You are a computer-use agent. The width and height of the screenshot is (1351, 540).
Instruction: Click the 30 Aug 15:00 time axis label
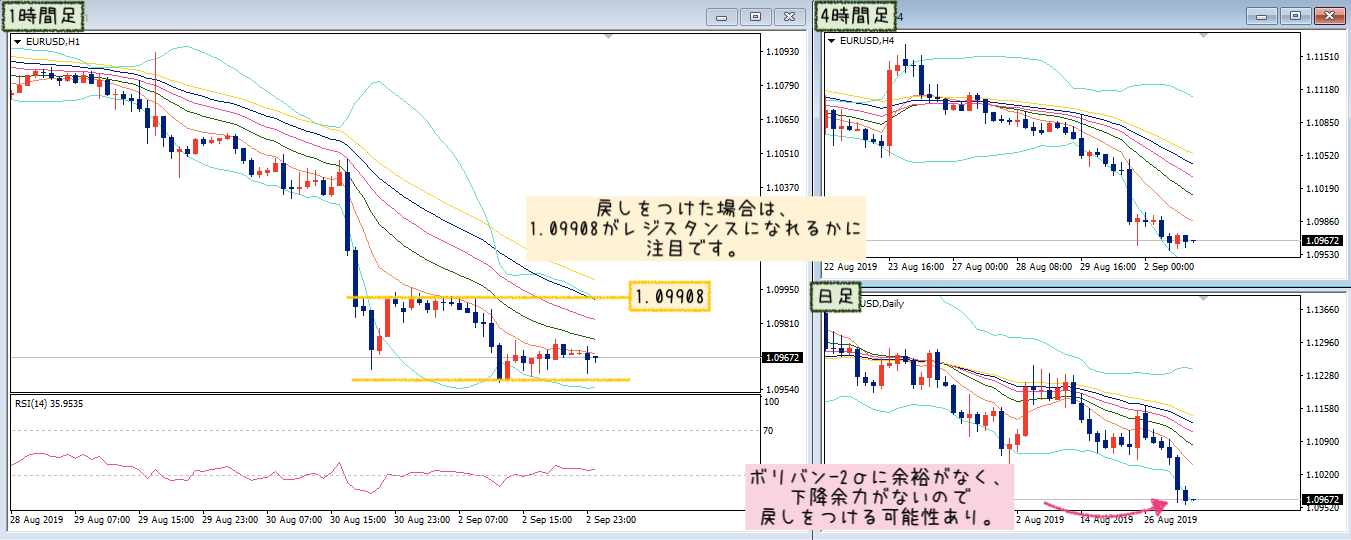point(356,521)
